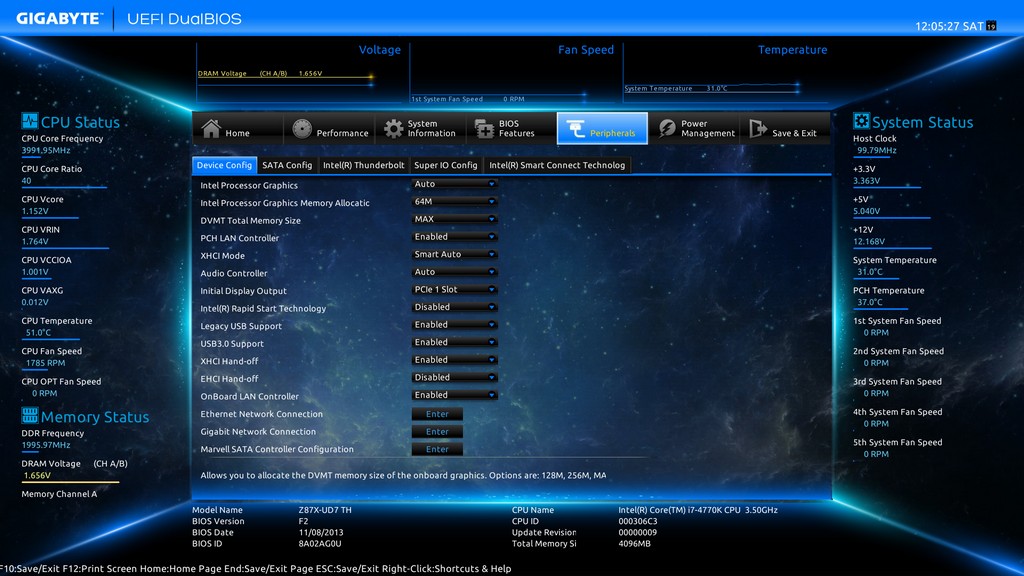
Task: Click the System Temperature graph reading 31.0°C
Action: [716, 88]
